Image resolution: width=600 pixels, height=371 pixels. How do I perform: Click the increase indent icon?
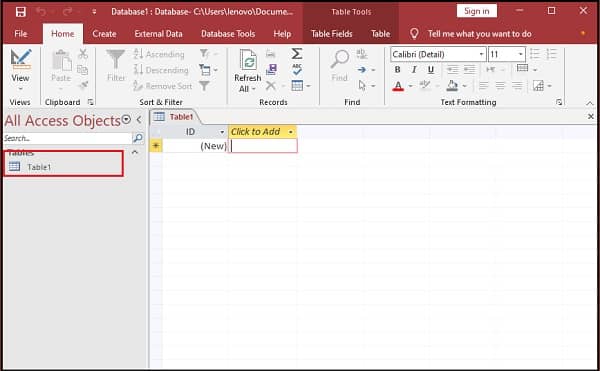click(x=470, y=70)
